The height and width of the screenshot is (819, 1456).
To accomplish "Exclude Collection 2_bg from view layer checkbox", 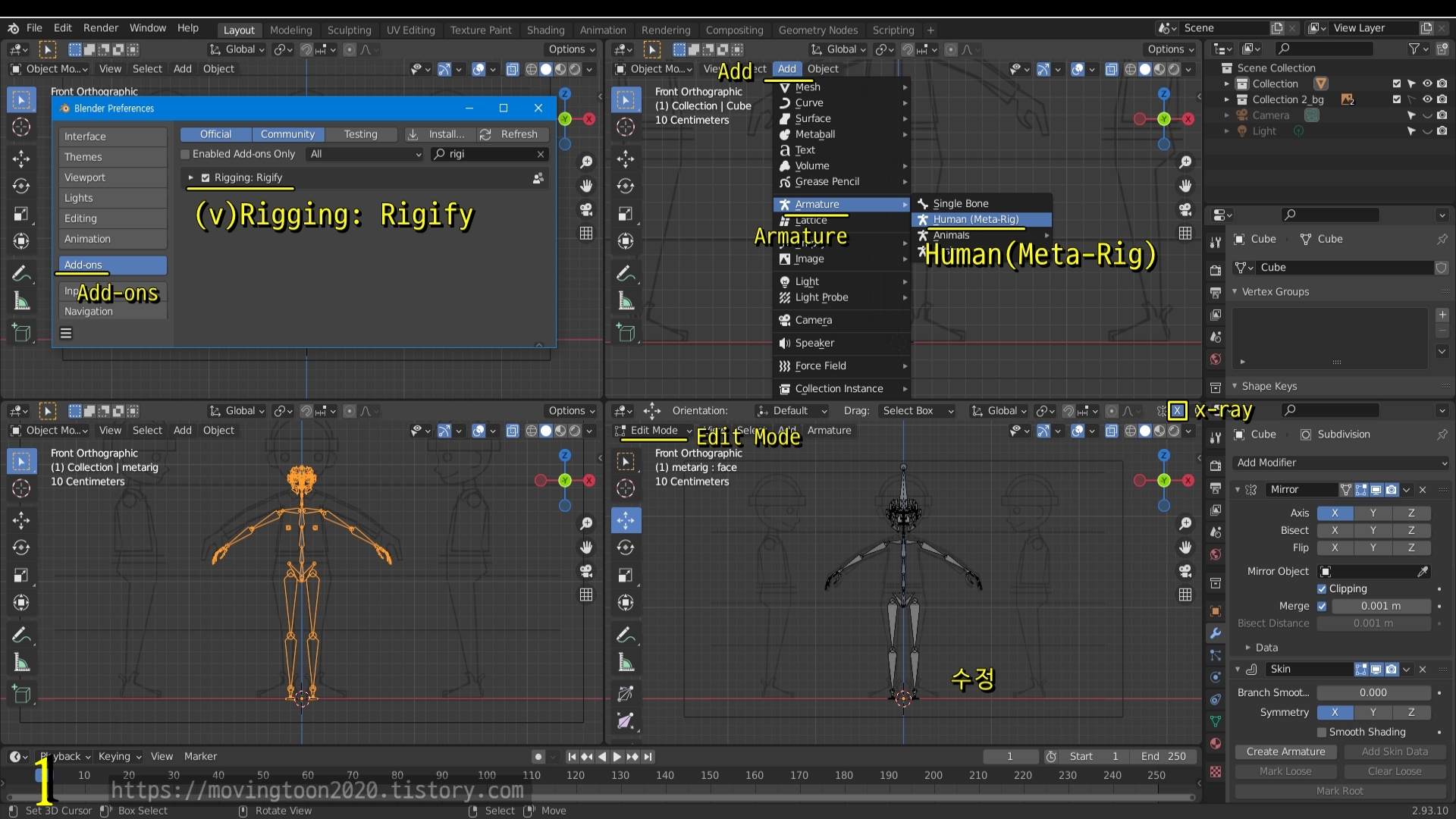I will (x=1396, y=99).
